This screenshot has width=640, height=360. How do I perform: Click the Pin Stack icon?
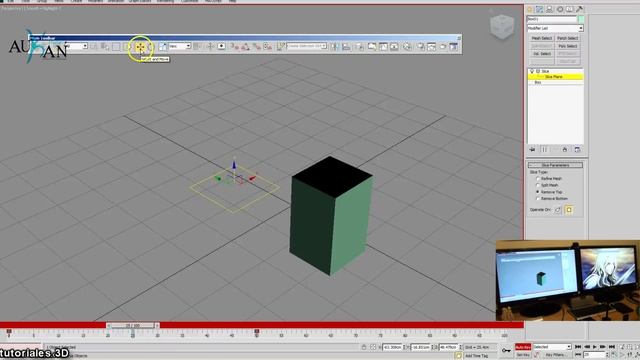(x=532, y=149)
